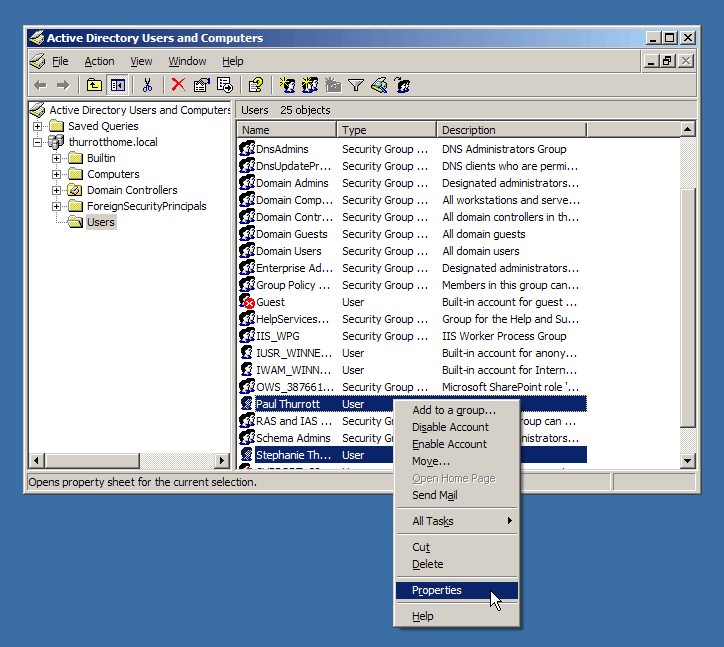Select the Domain Admins row
This screenshot has height=647, width=724.
click(x=412, y=183)
